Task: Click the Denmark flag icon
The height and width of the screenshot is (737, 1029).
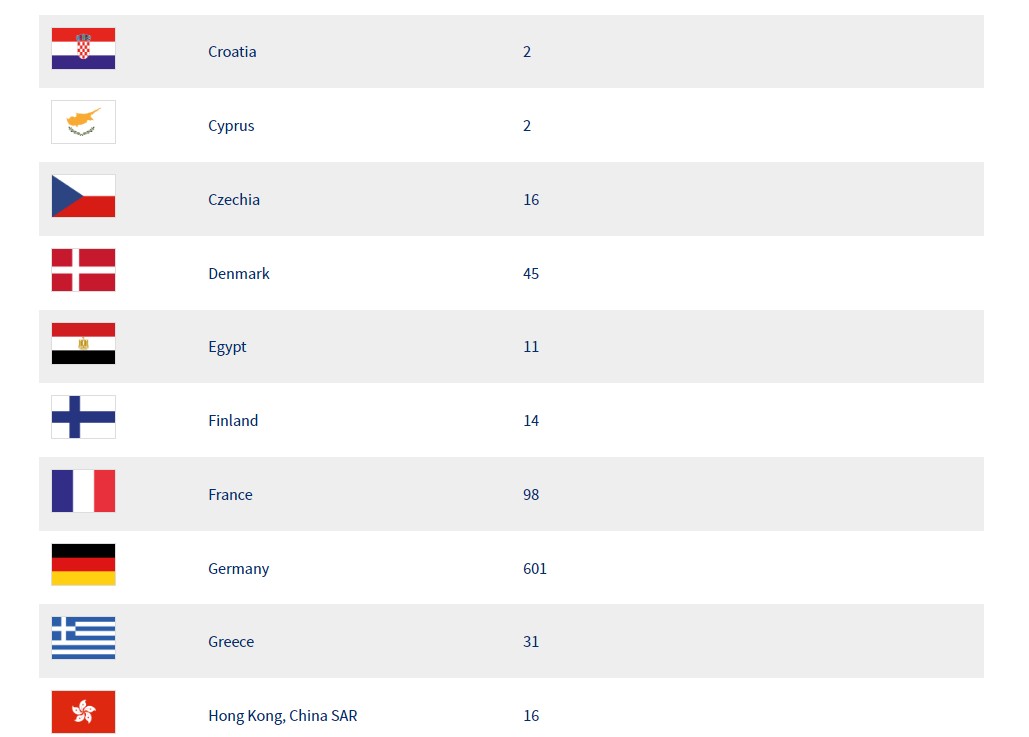Action: pyautogui.click(x=83, y=270)
